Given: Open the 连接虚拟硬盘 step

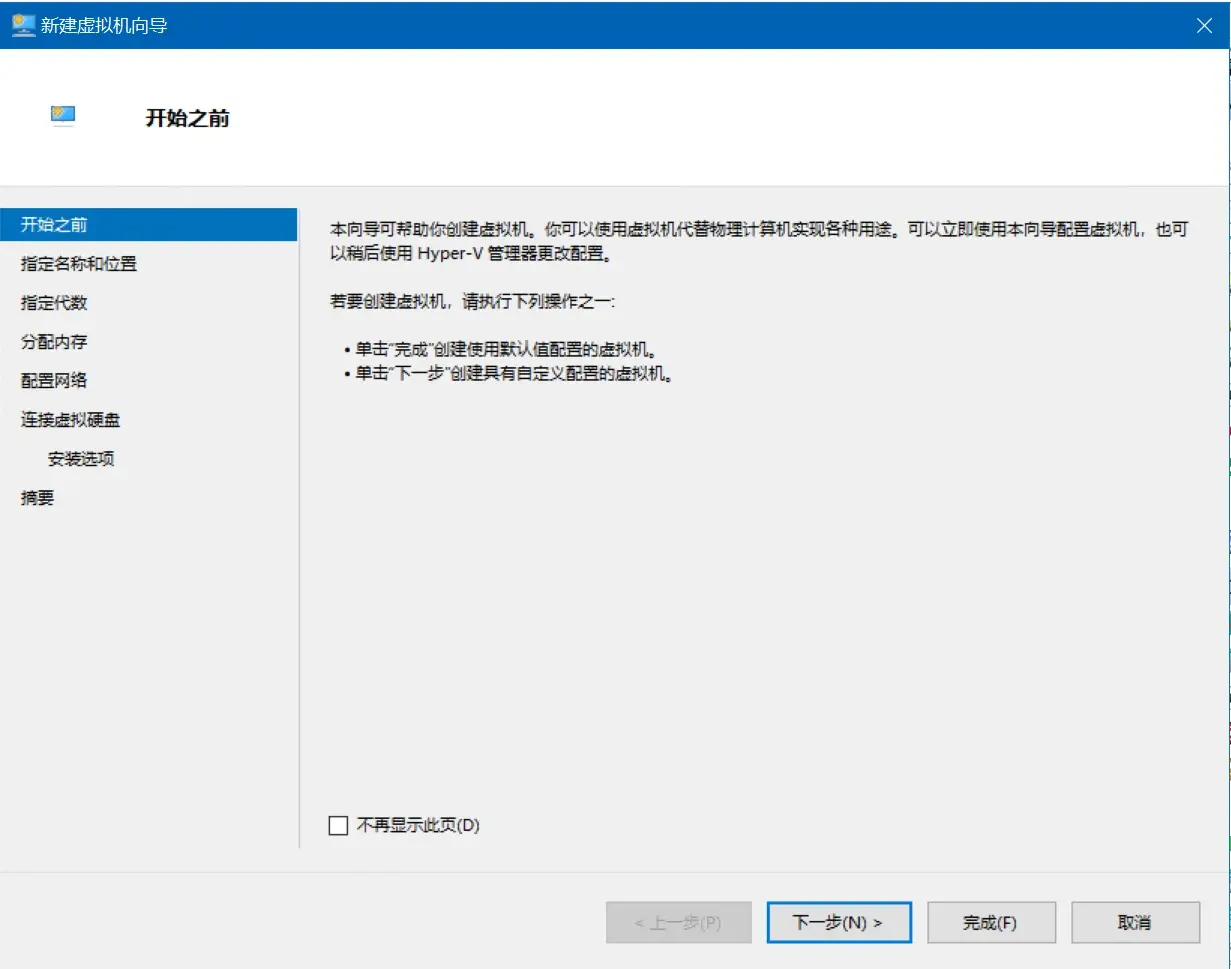Looking at the screenshot, I should [71, 420].
